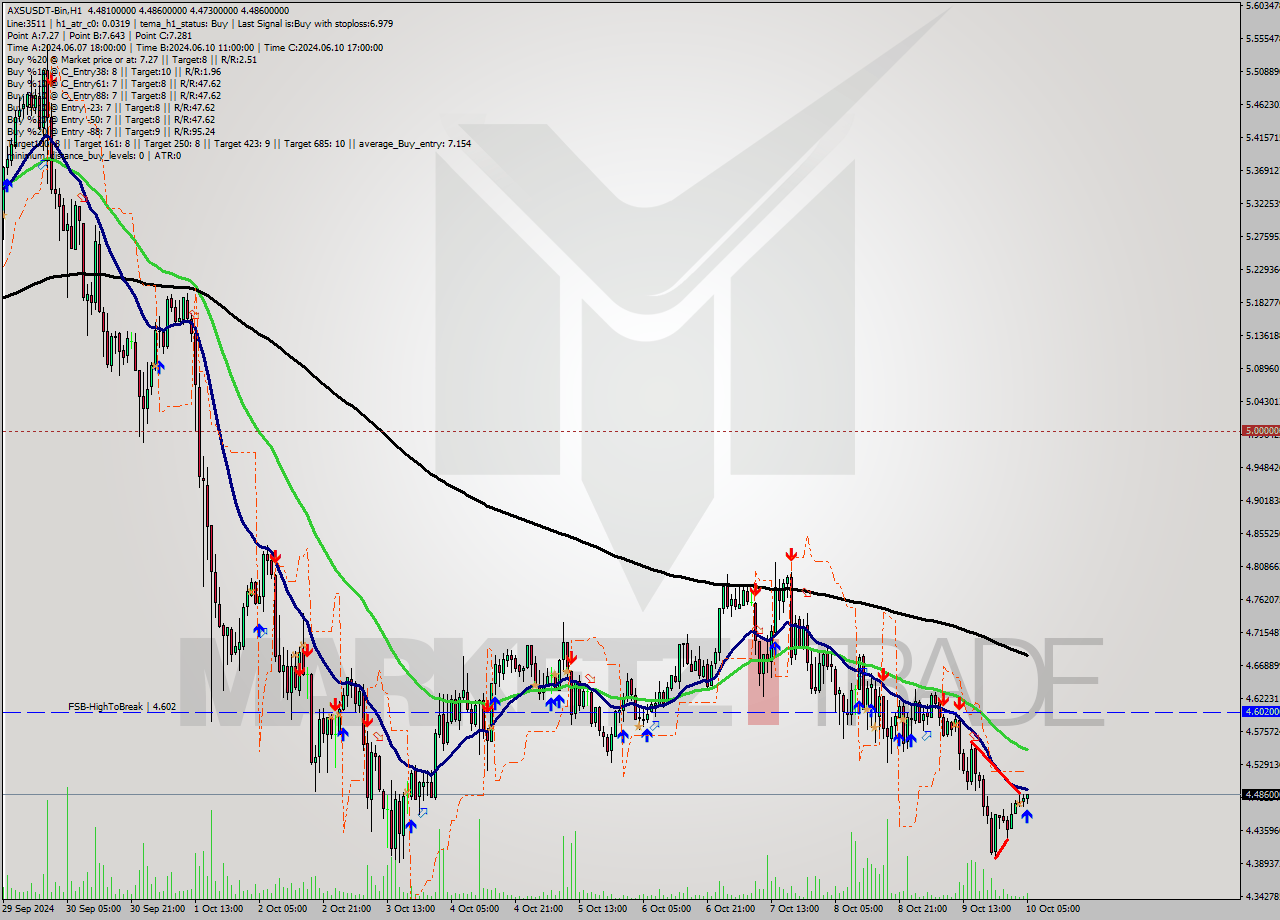Click the '4 Oct 21:00' time axis label
This screenshot has width=1280, height=920.
(541, 909)
